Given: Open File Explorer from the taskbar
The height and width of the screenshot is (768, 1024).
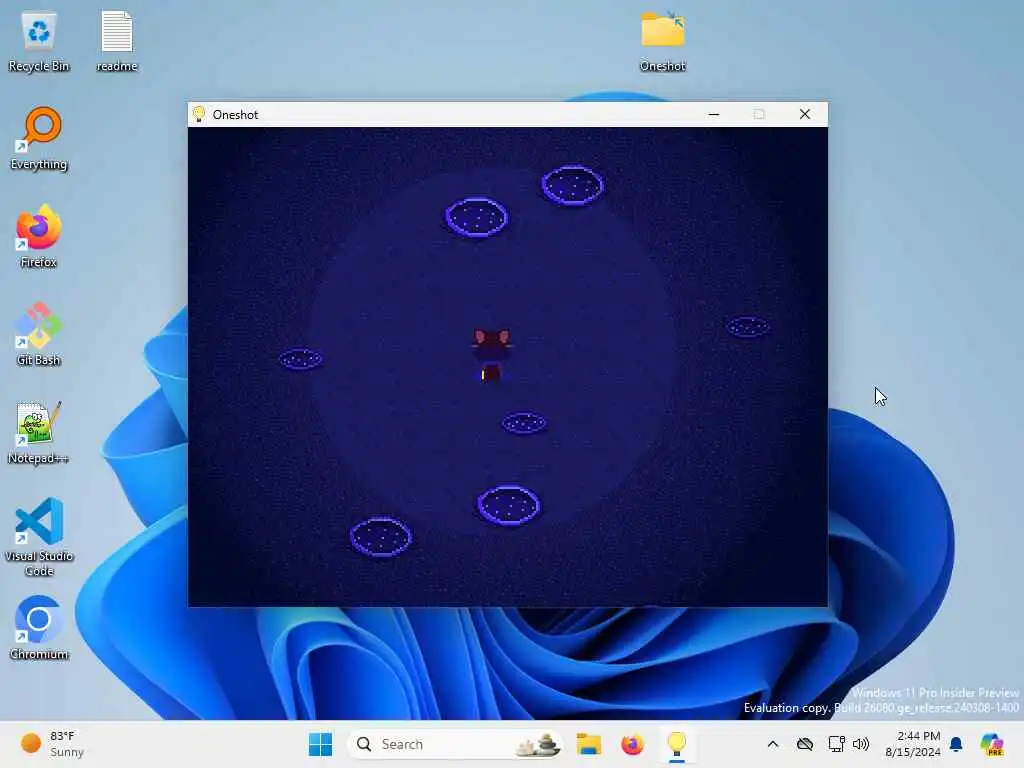Looking at the screenshot, I should (x=588, y=744).
